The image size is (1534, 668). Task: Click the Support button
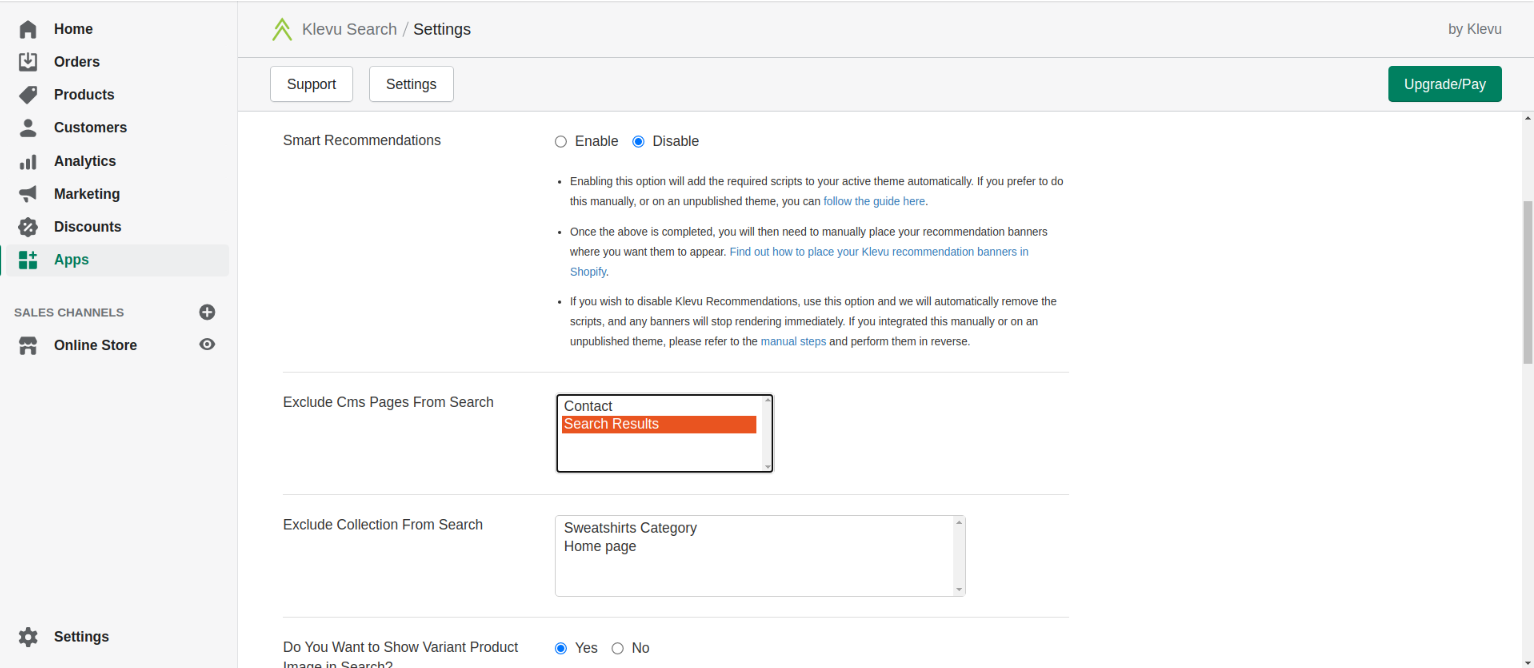pos(311,84)
